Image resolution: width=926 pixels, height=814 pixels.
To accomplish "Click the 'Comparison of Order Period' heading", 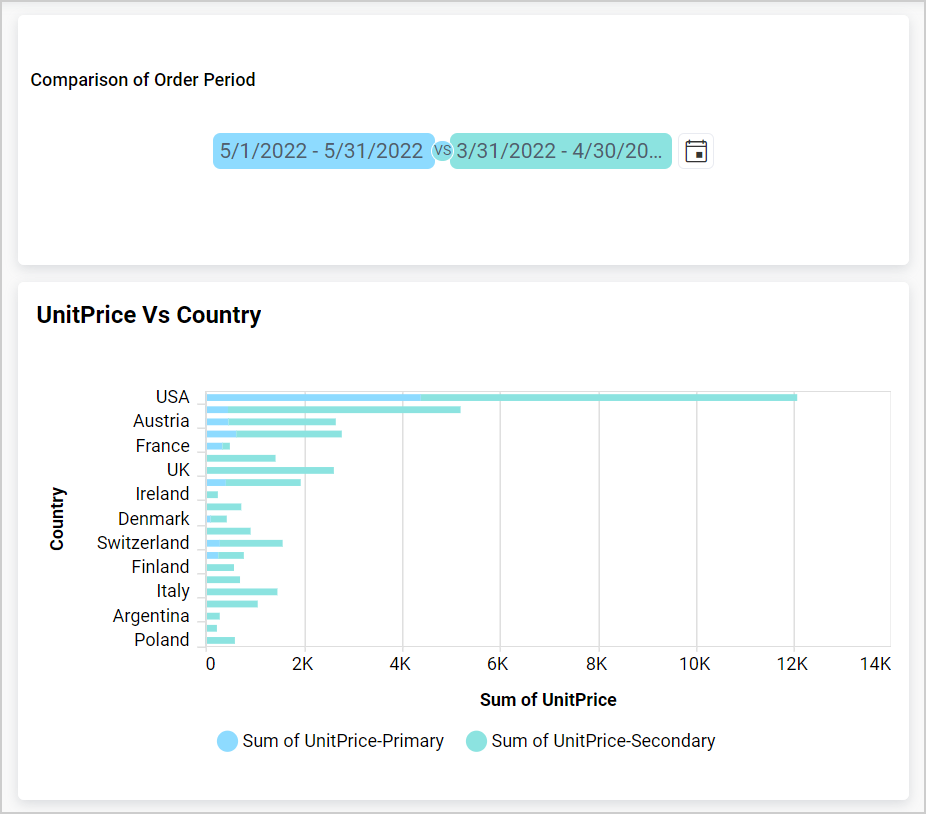I will coord(144,80).
